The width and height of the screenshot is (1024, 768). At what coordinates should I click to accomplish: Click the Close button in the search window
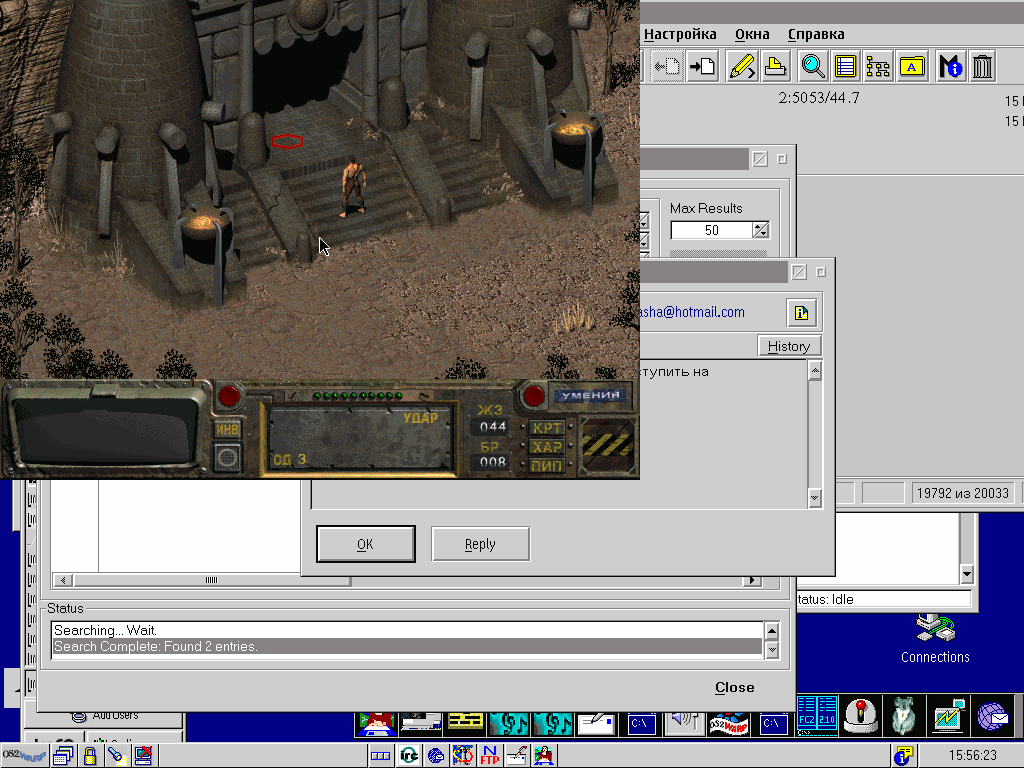coord(735,687)
